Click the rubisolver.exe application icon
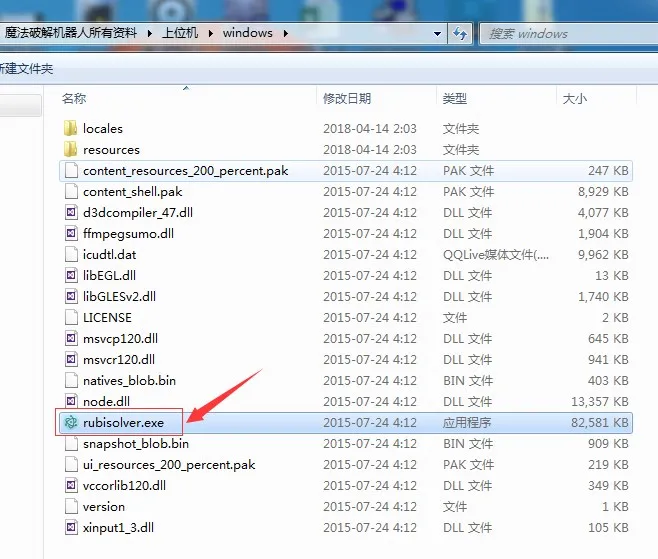Image resolution: width=658 pixels, height=559 pixels. tap(70, 422)
